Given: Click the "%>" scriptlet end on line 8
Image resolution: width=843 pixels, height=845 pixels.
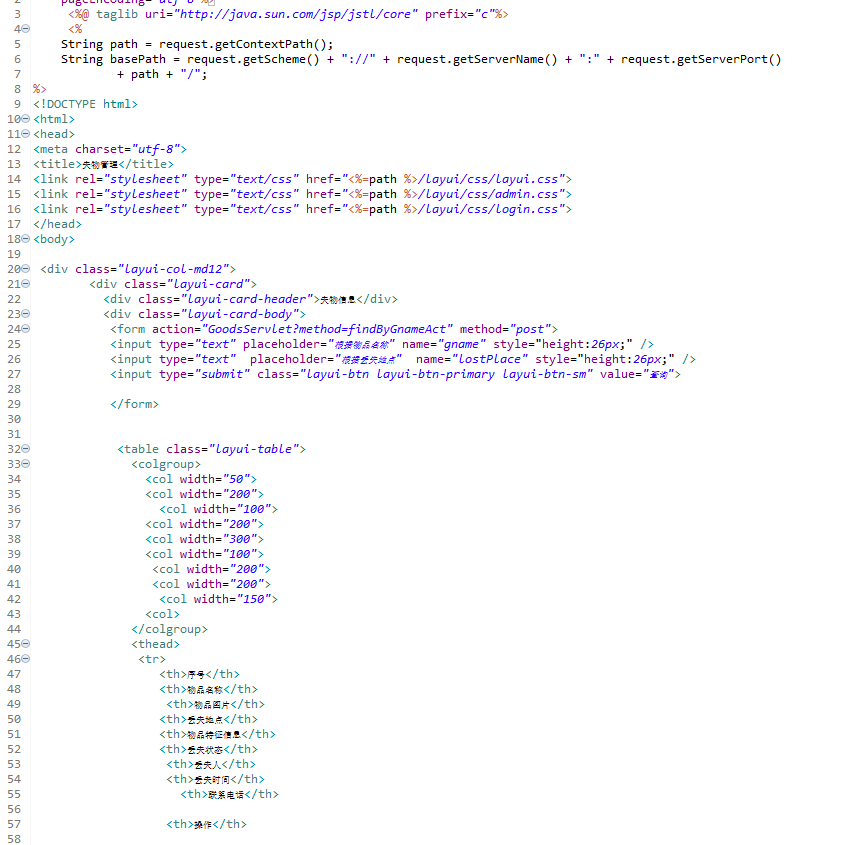Looking at the screenshot, I should point(39,89).
